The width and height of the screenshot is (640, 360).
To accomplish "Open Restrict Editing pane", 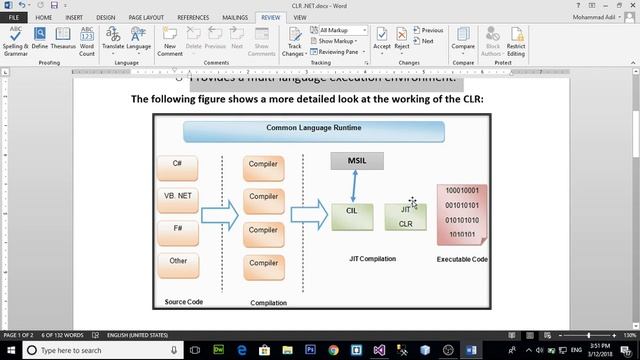I will pyautogui.click(x=516, y=41).
